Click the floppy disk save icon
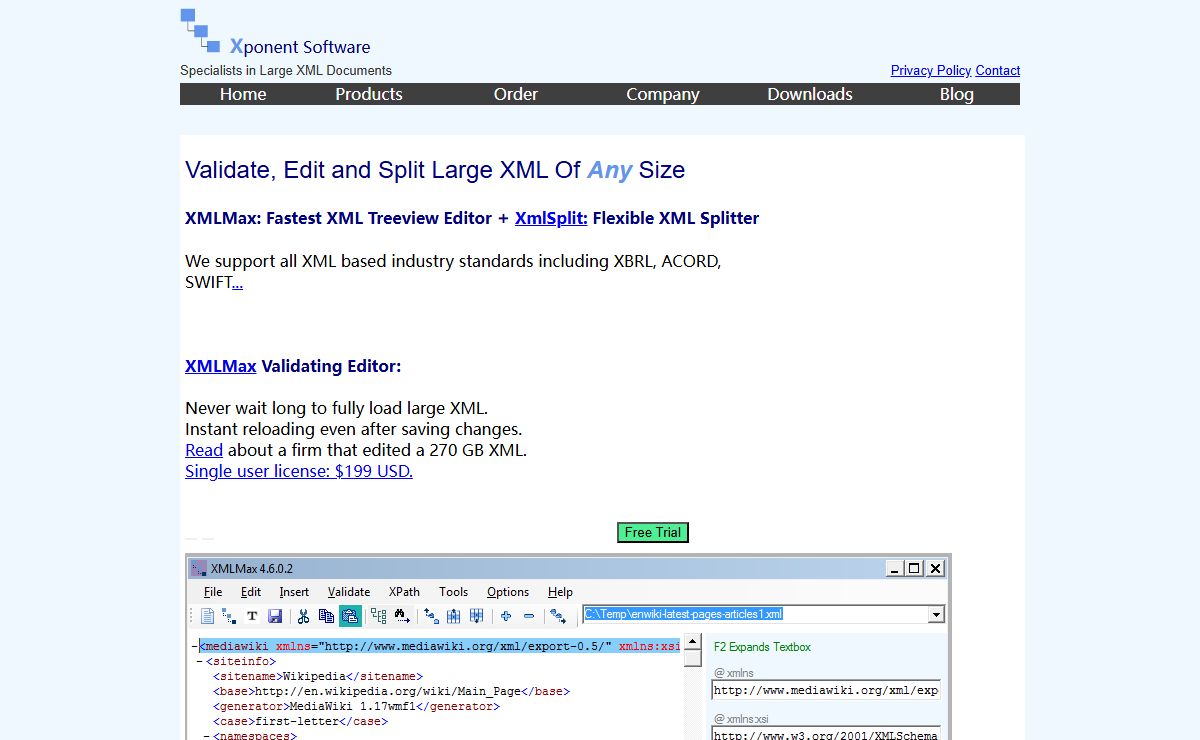 275,616
